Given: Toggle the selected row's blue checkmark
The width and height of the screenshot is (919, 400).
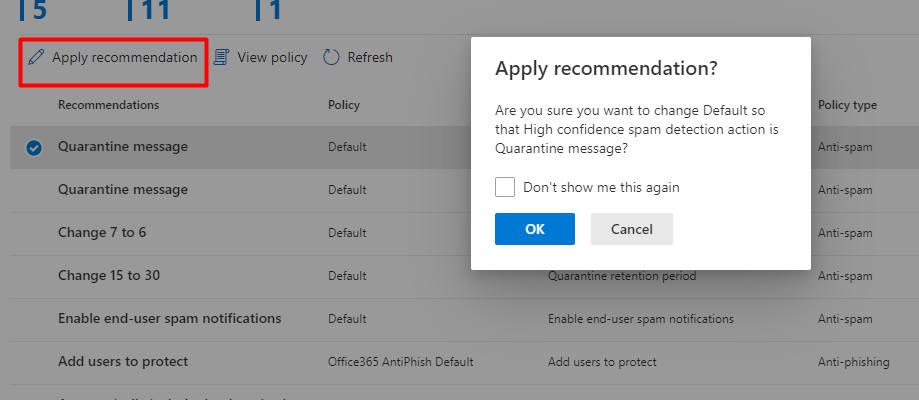Looking at the screenshot, I should pos(34,148).
